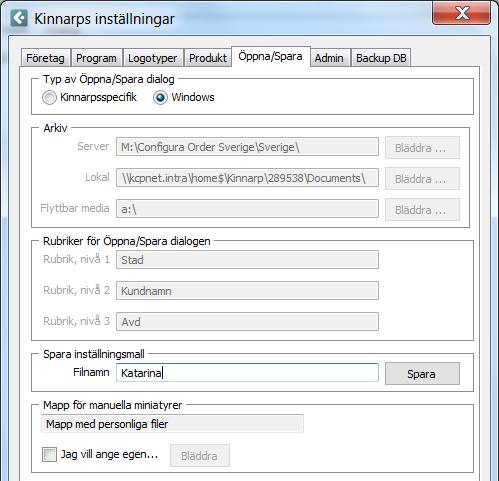Open the Backup DB tab

381,58
